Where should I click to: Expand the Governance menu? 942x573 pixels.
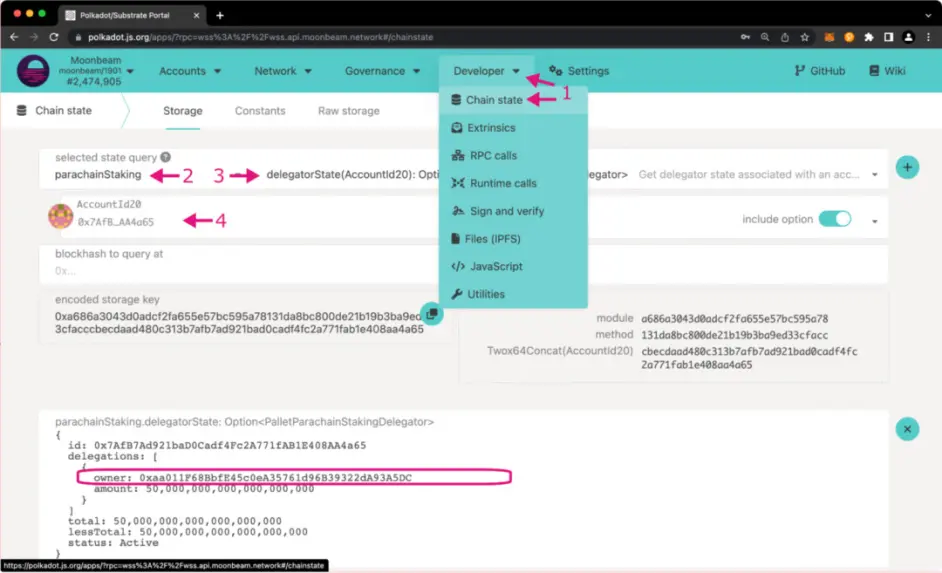pyautogui.click(x=382, y=71)
